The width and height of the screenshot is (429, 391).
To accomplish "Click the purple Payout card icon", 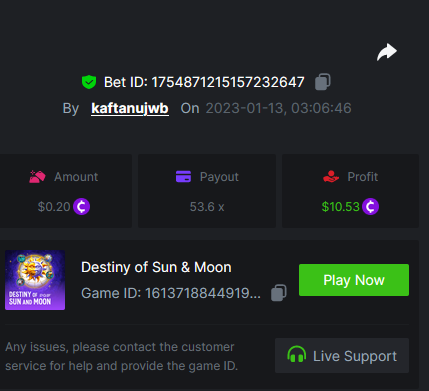I will pos(183,177).
